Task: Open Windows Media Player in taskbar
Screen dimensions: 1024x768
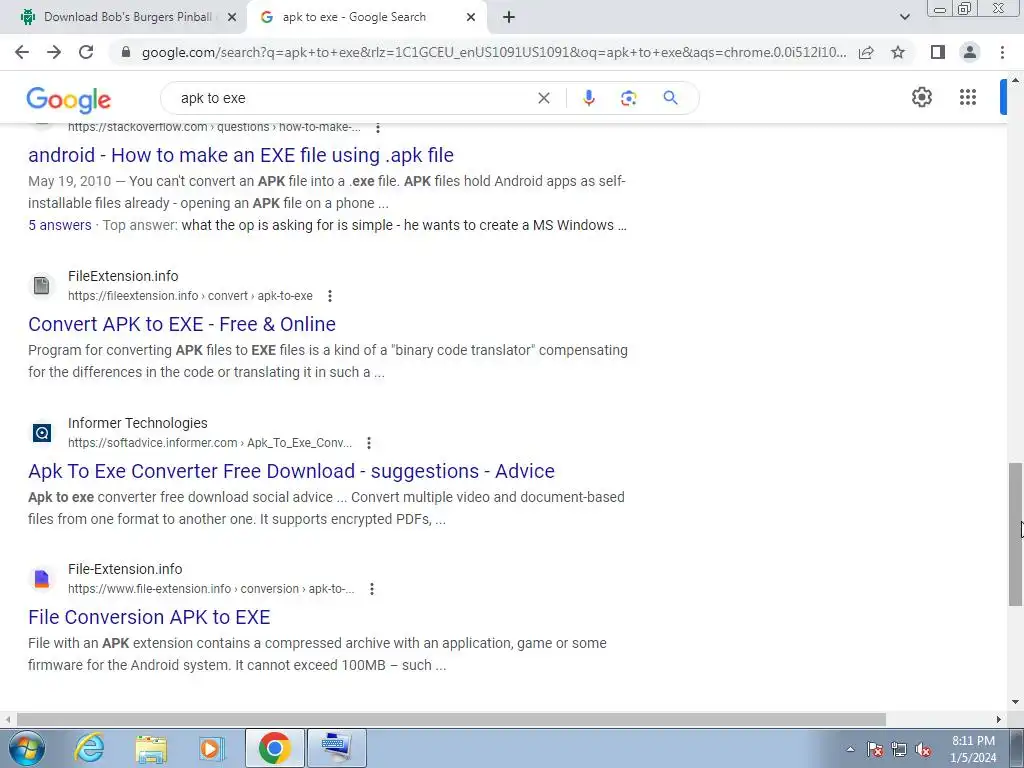Action: pos(212,749)
